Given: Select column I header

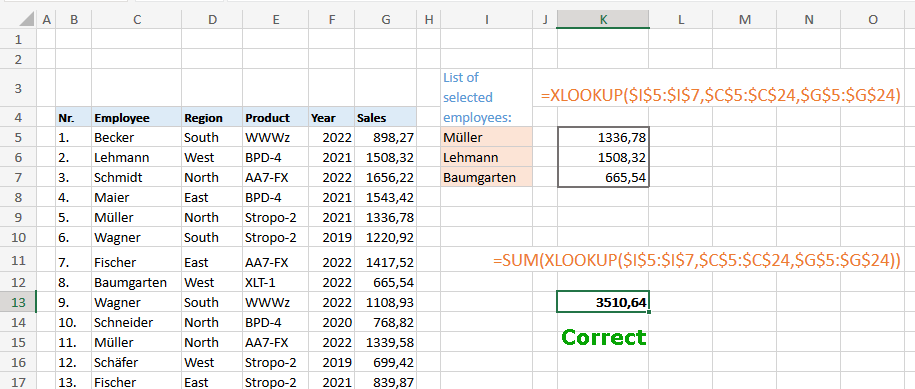Looking at the screenshot, I should [486, 19].
